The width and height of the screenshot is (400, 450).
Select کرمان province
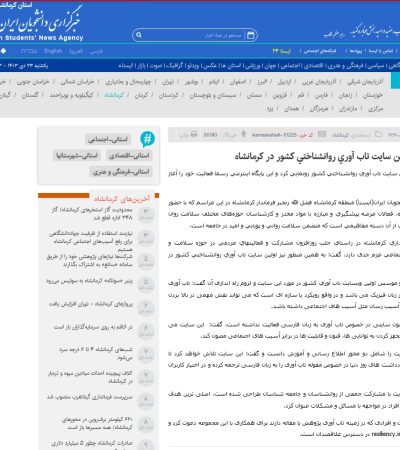[x=141, y=95]
